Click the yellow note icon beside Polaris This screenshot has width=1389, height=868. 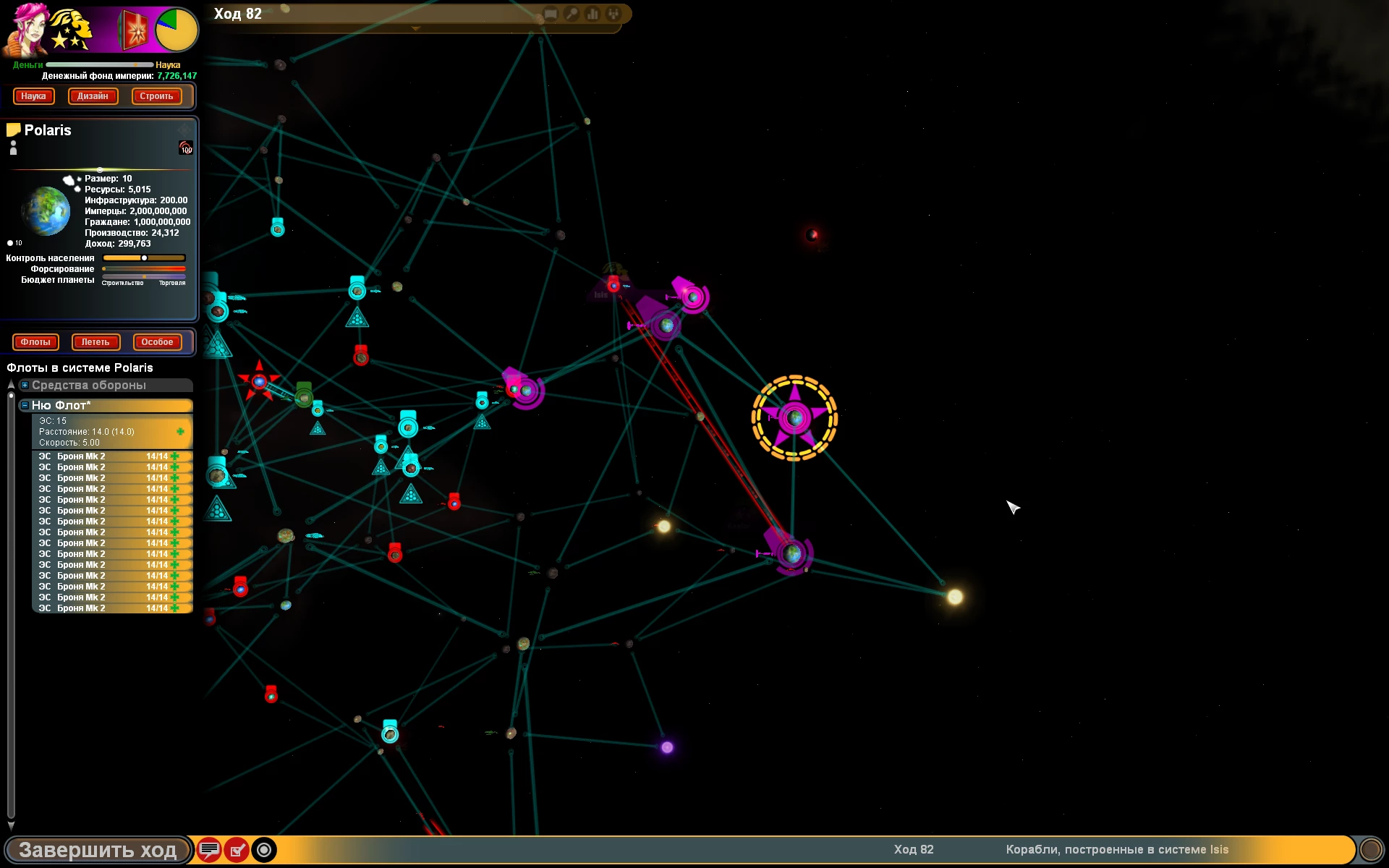tap(13, 130)
